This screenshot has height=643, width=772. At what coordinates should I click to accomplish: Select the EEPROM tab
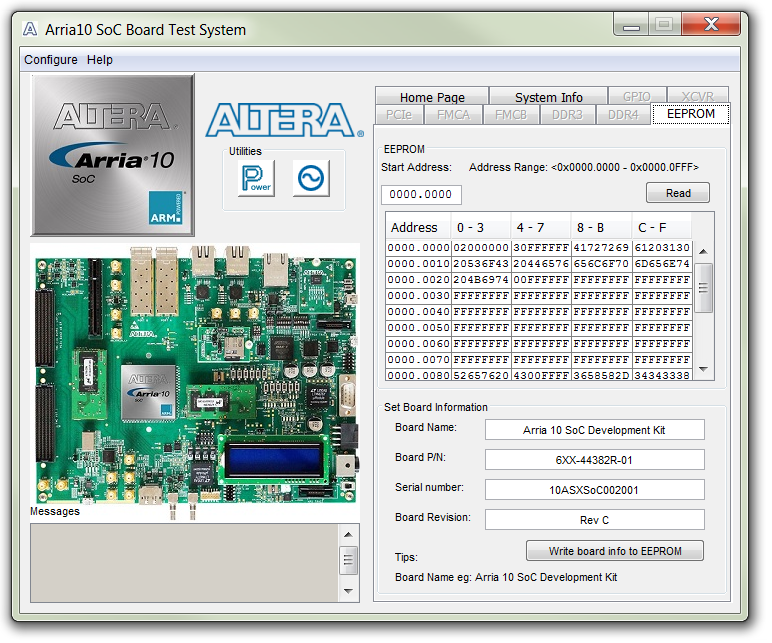690,114
